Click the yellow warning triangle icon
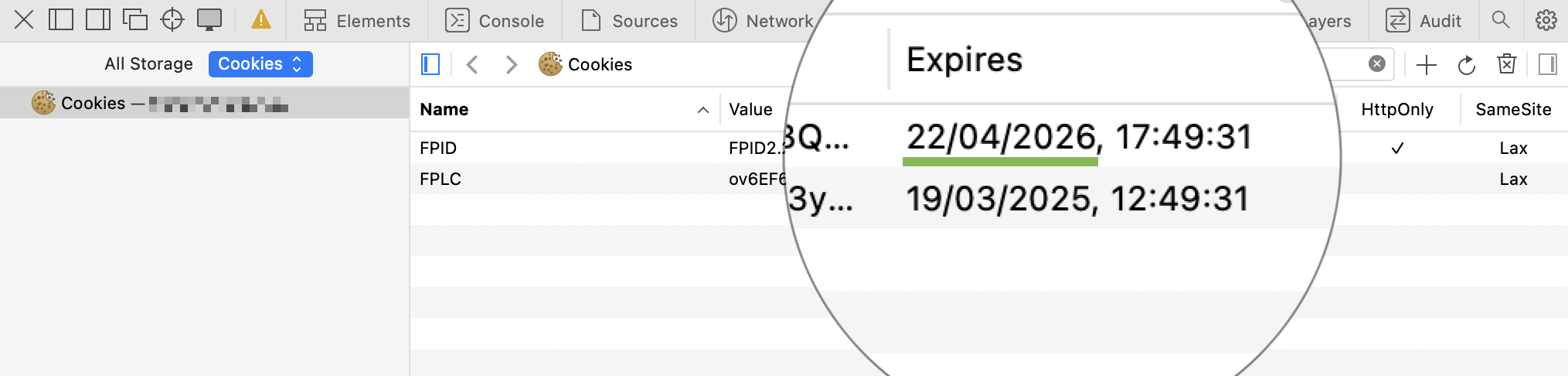Image resolution: width=1568 pixels, height=376 pixels. (261, 20)
